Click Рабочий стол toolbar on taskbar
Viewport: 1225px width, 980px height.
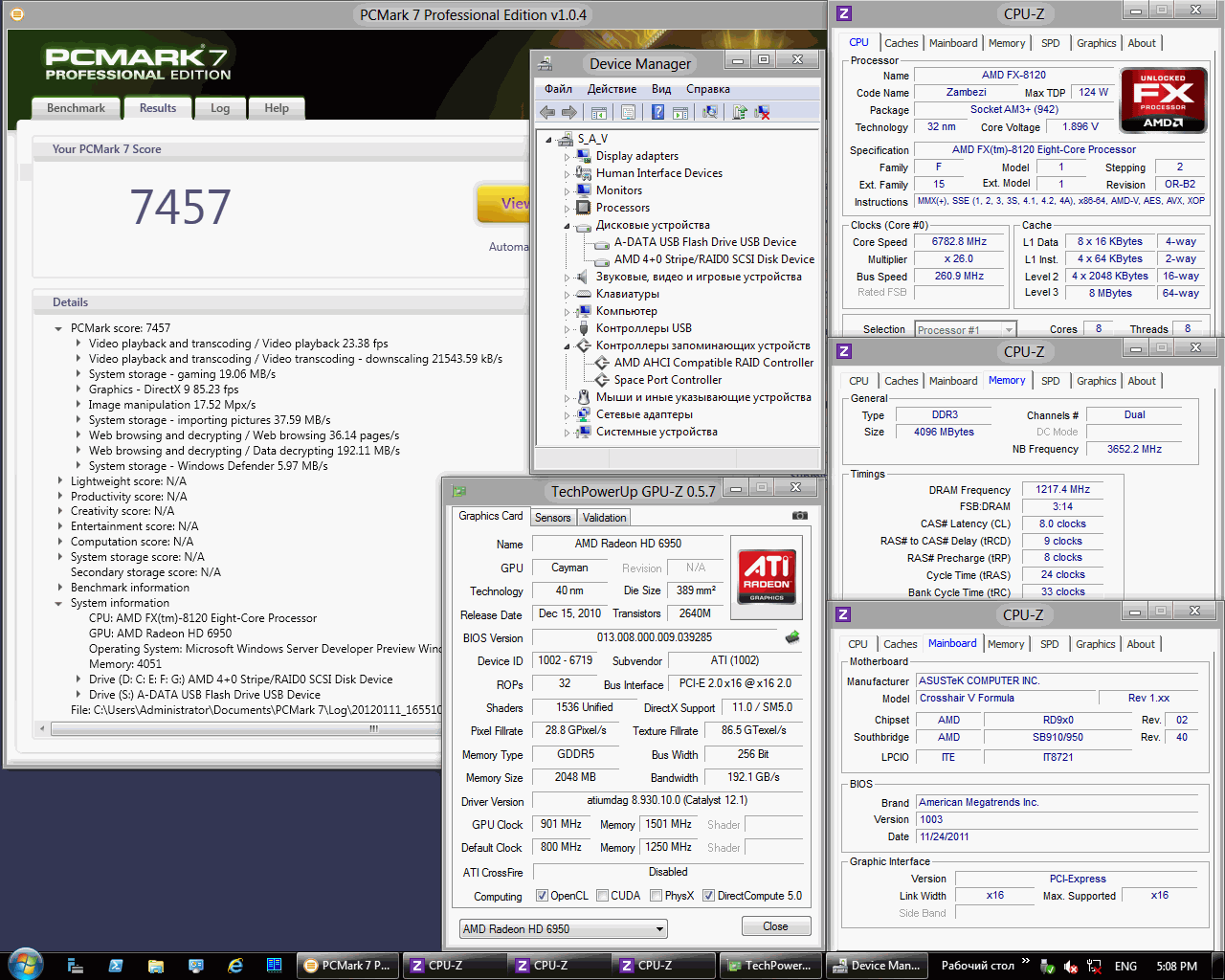[x=977, y=966]
